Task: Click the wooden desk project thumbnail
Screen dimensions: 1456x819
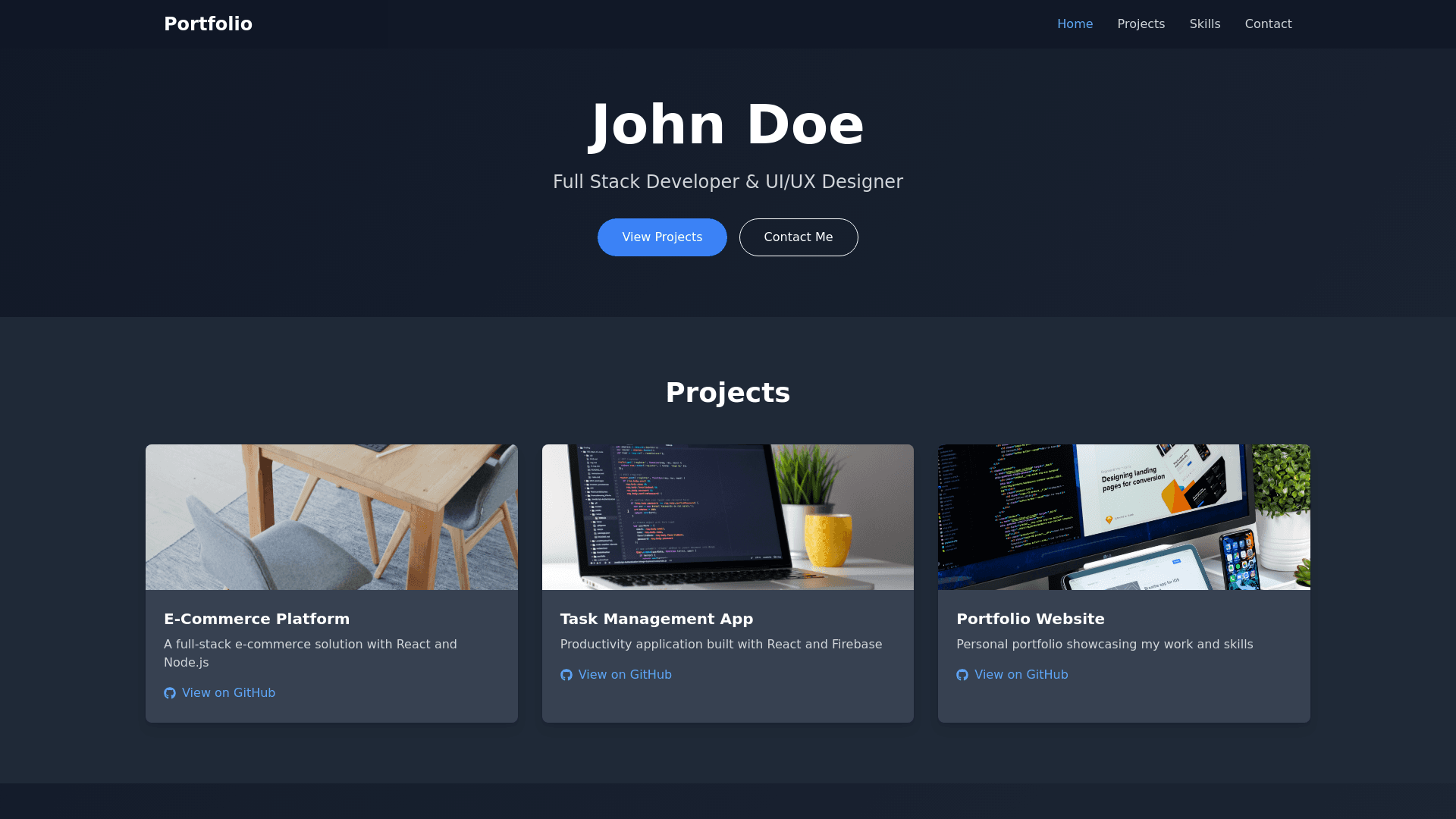Action: coord(331,517)
